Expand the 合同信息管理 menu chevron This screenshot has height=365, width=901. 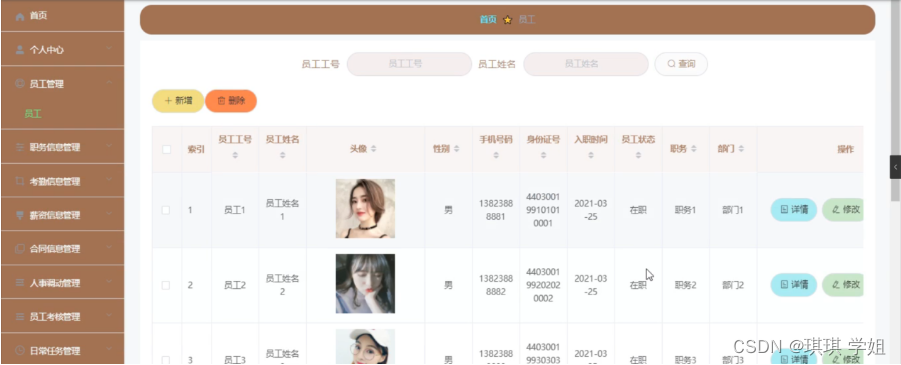pos(109,248)
